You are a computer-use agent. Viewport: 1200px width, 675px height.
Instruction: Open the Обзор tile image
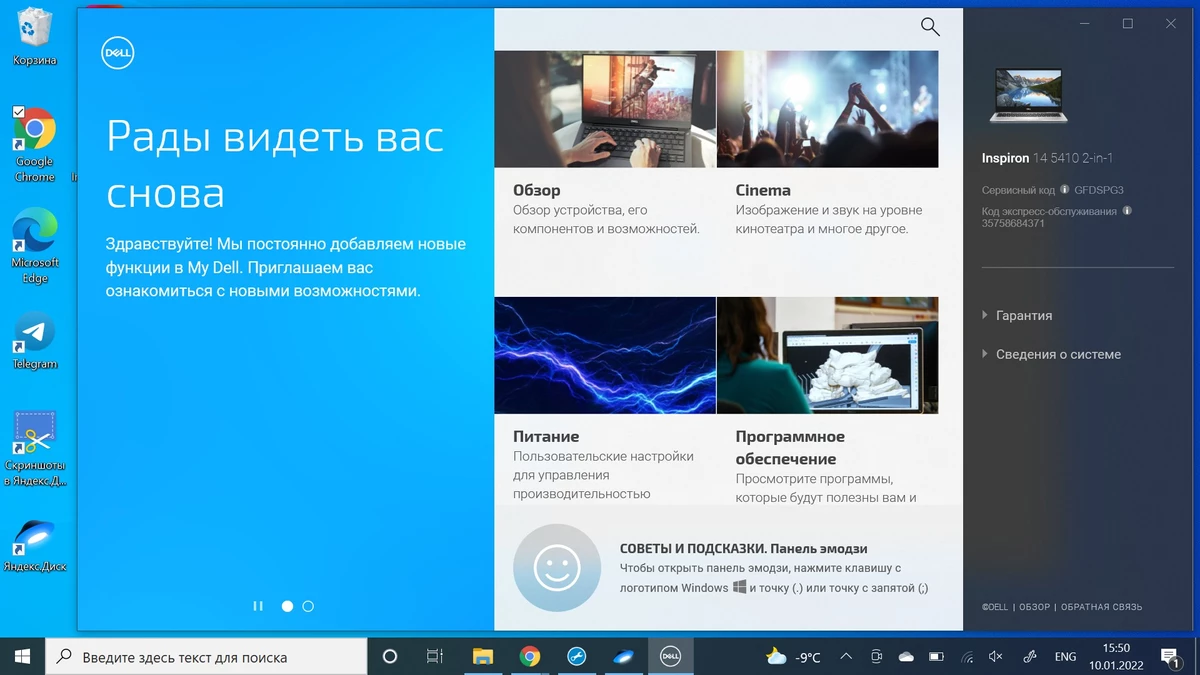(x=605, y=109)
